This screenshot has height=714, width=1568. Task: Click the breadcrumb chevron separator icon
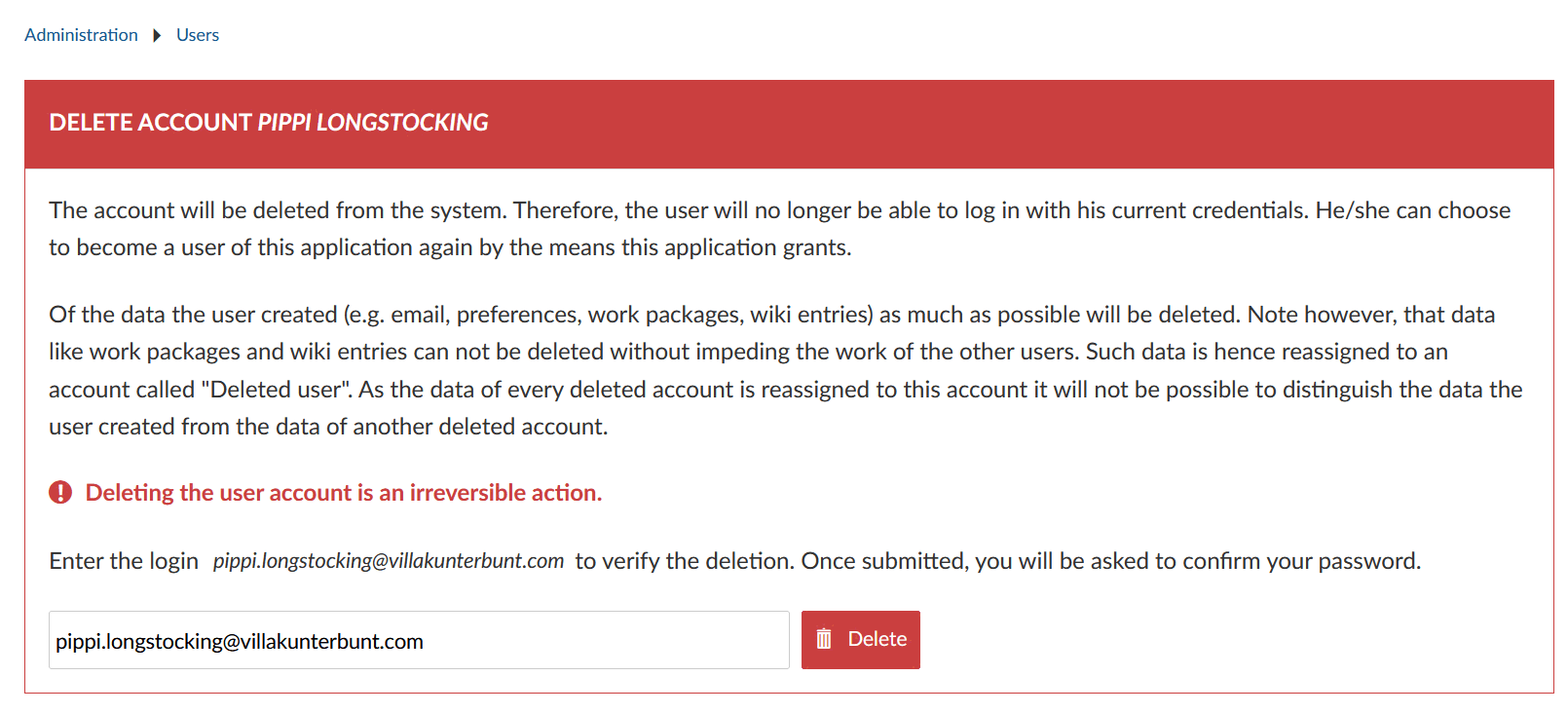(157, 35)
